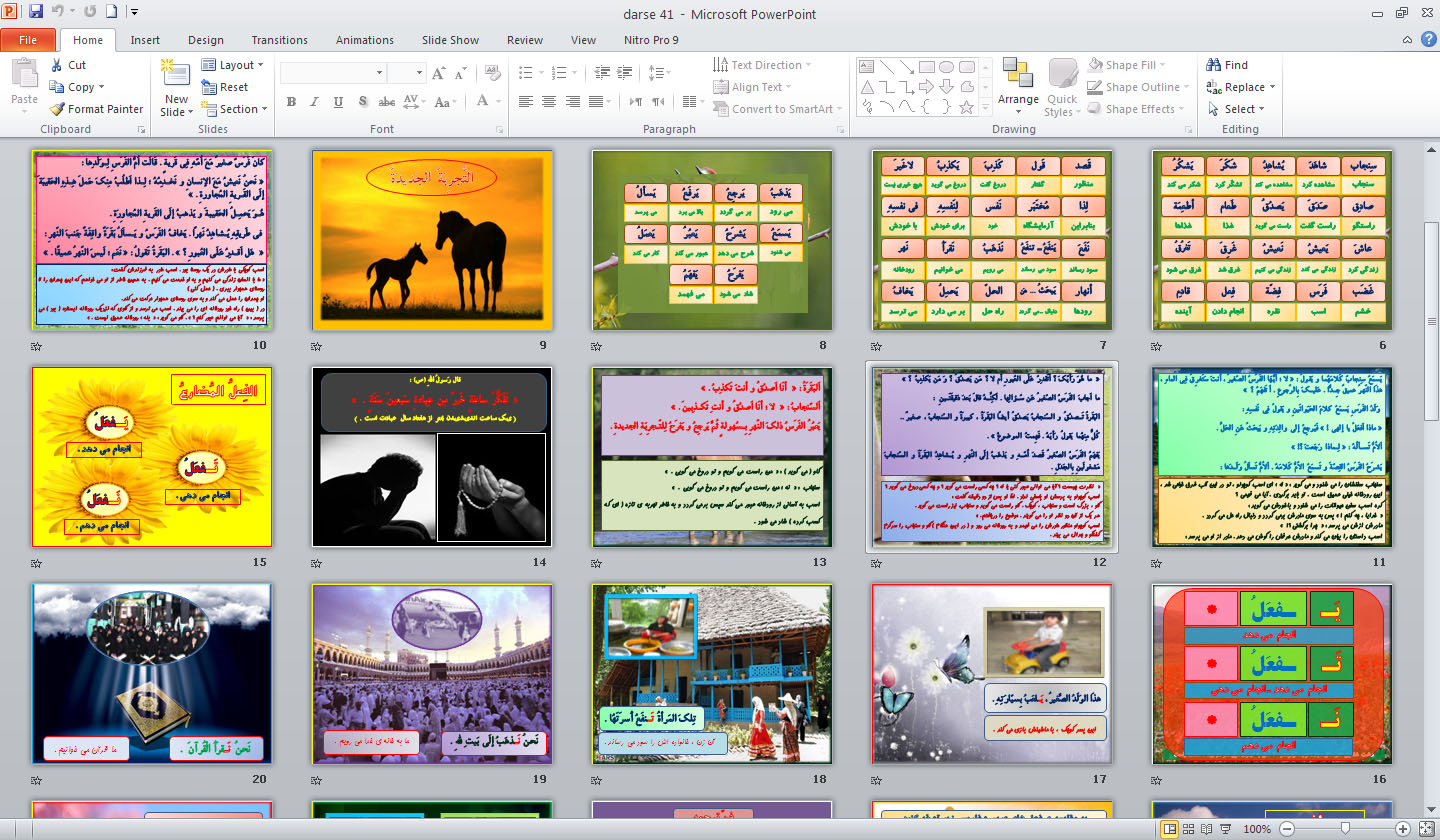Open the Font Color picker
1440x840 pixels.
point(489,101)
